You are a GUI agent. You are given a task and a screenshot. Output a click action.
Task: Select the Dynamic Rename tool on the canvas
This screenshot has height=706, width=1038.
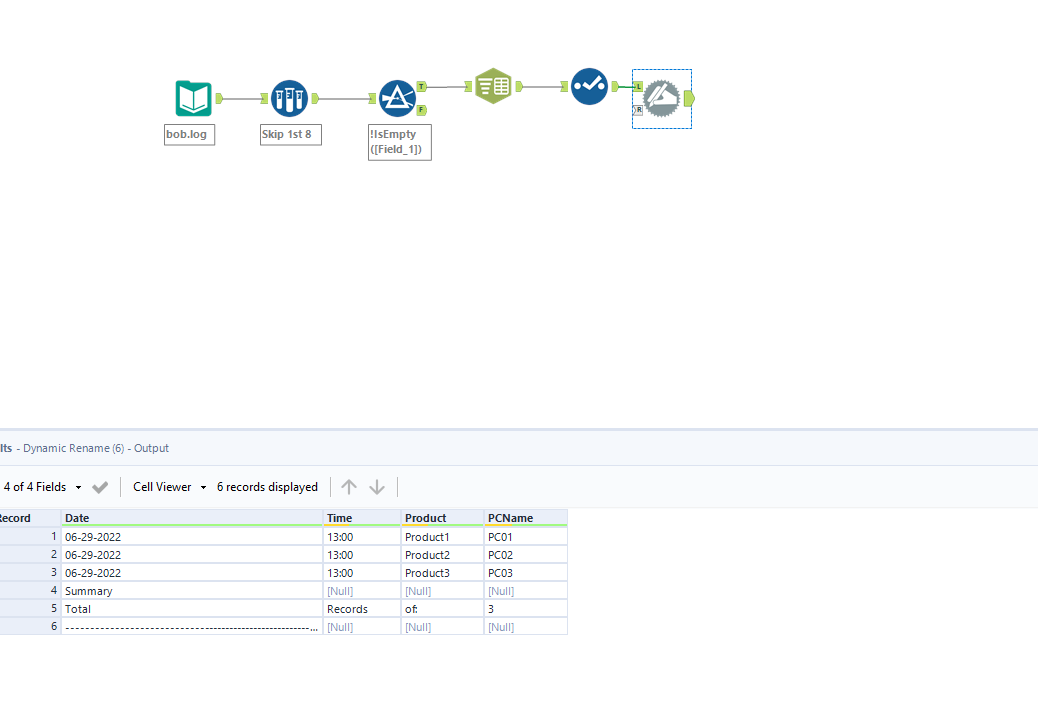(x=589, y=87)
